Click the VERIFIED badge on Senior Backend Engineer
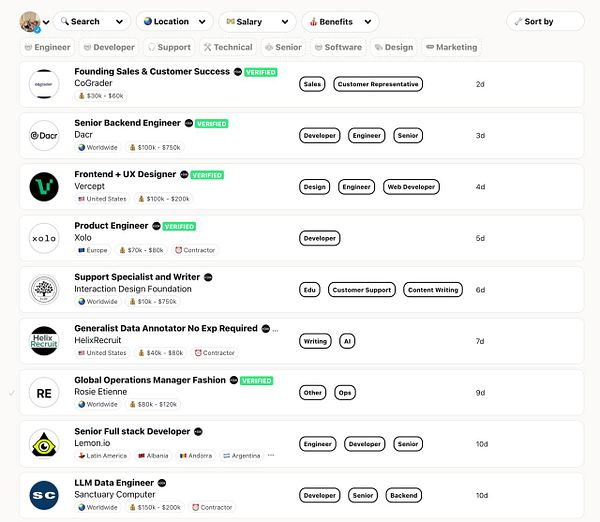This screenshot has height=522, width=600. 212,124
